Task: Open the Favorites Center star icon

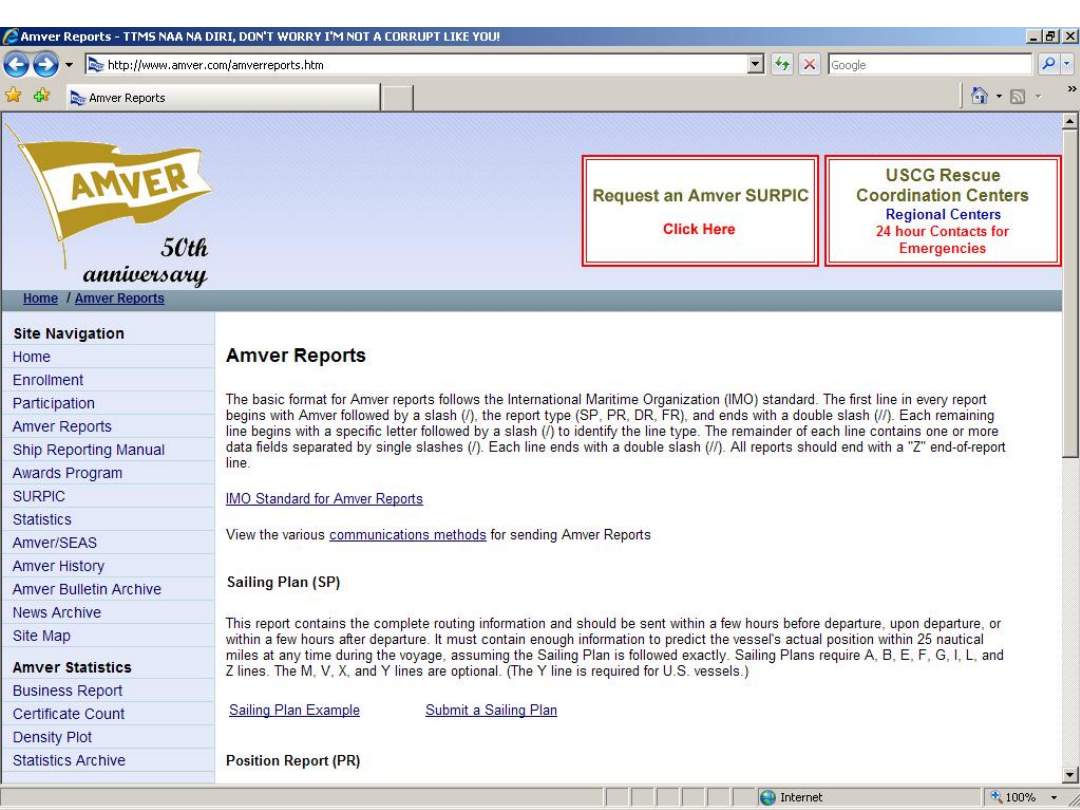Action: (14, 96)
